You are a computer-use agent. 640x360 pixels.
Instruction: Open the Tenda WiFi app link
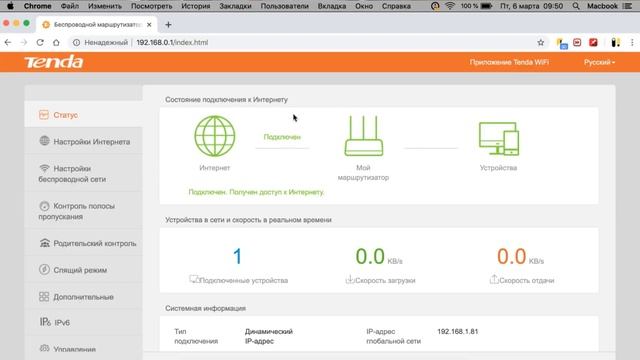pos(509,62)
